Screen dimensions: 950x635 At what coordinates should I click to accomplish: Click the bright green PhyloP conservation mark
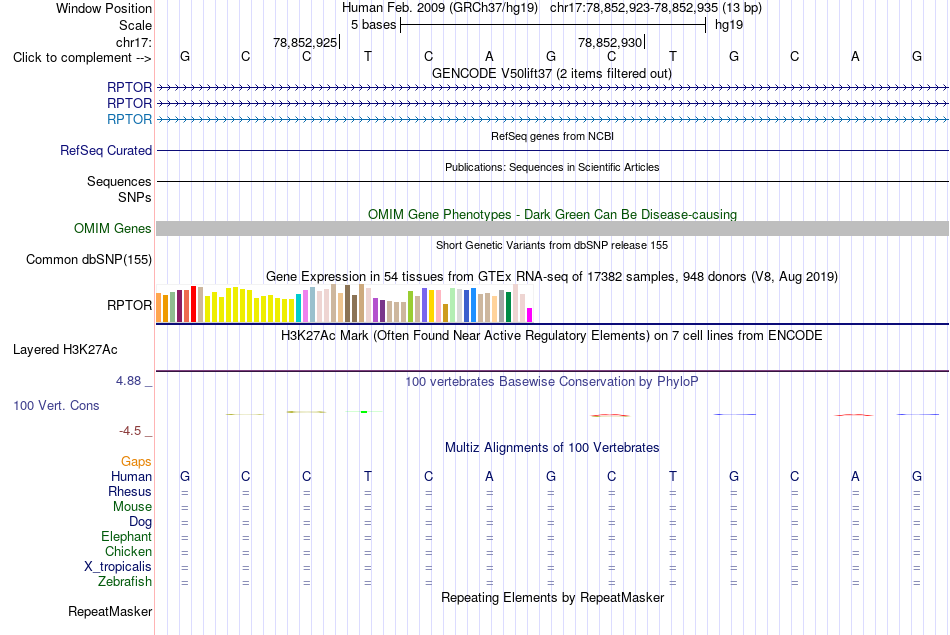364,412
